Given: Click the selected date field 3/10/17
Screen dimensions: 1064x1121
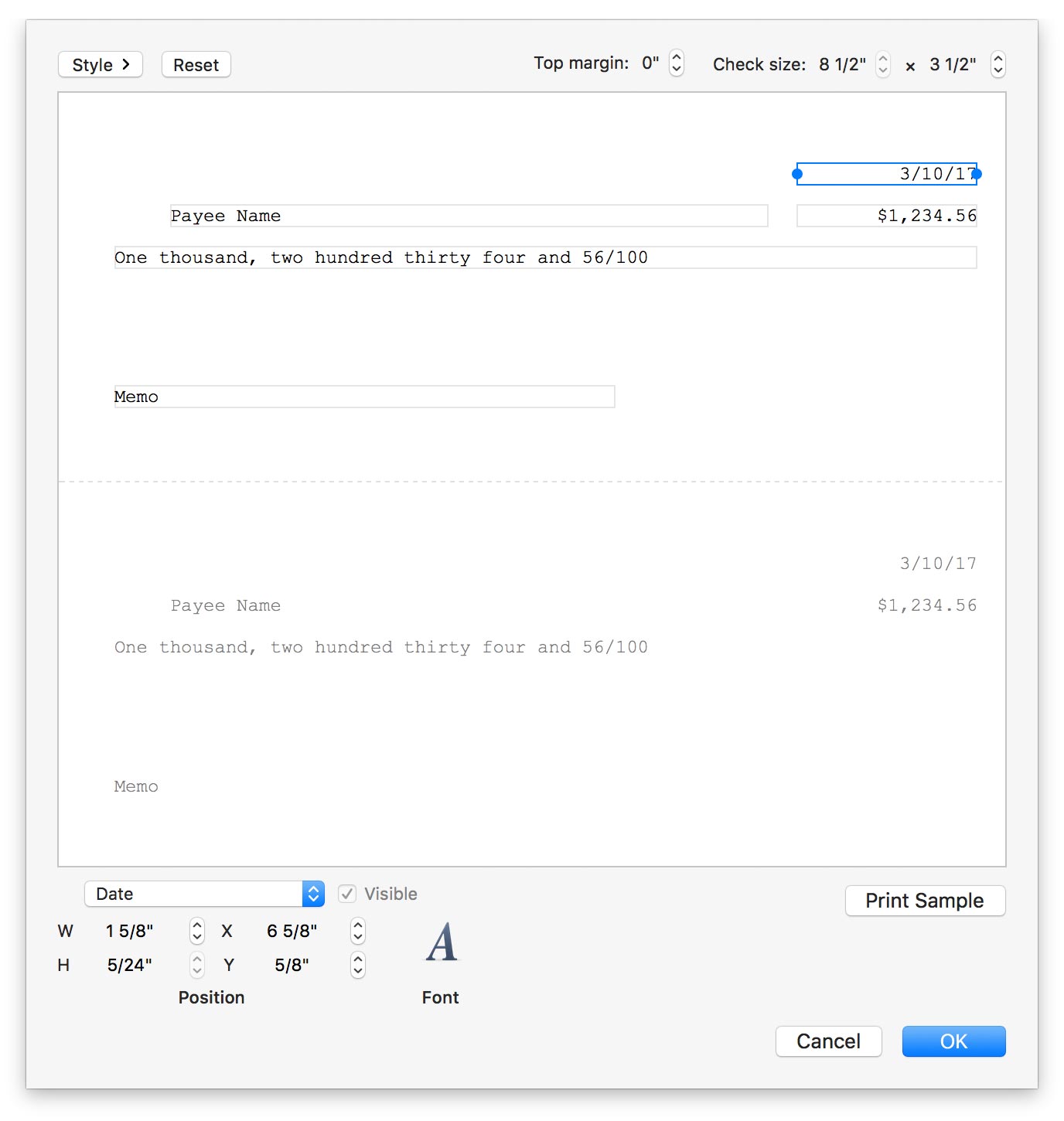Looking at the screenshot, I should point(886,174).
